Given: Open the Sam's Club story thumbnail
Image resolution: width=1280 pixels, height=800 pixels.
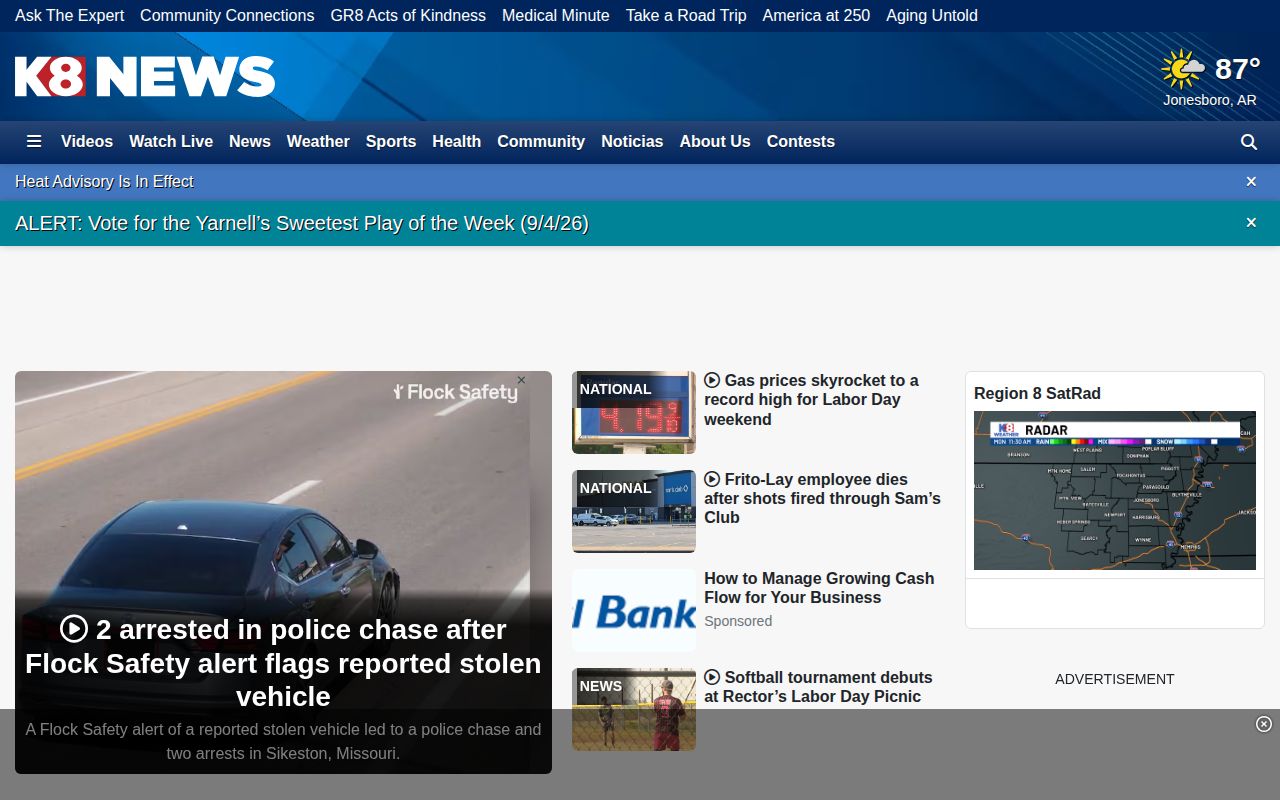Looking at the screenshot, I should pyautogui.click(x=634, y=511).
